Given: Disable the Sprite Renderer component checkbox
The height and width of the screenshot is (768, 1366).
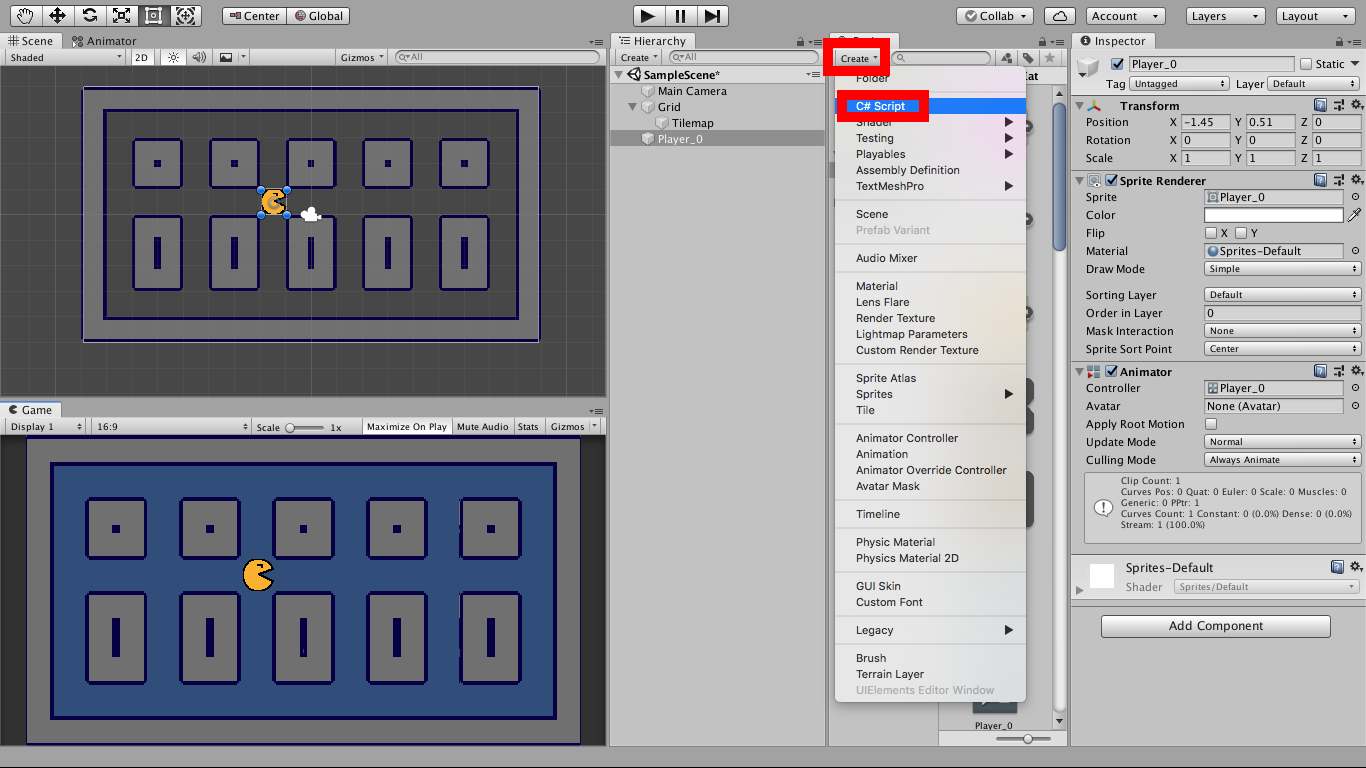Looking at the screenshot, I should pos(1111,180).
